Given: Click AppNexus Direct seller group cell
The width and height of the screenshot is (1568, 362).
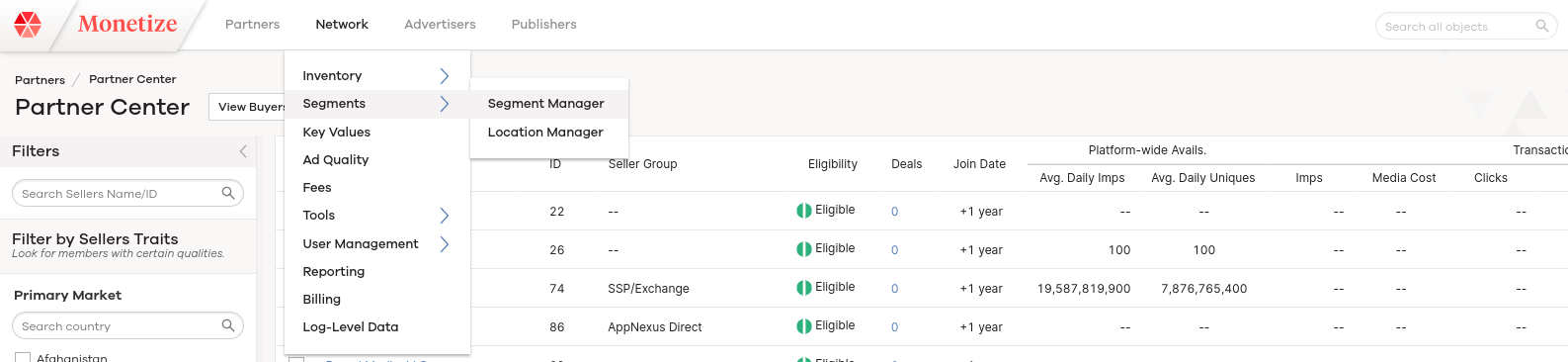Looking at the screenshot, I should [x=654, y=327].
